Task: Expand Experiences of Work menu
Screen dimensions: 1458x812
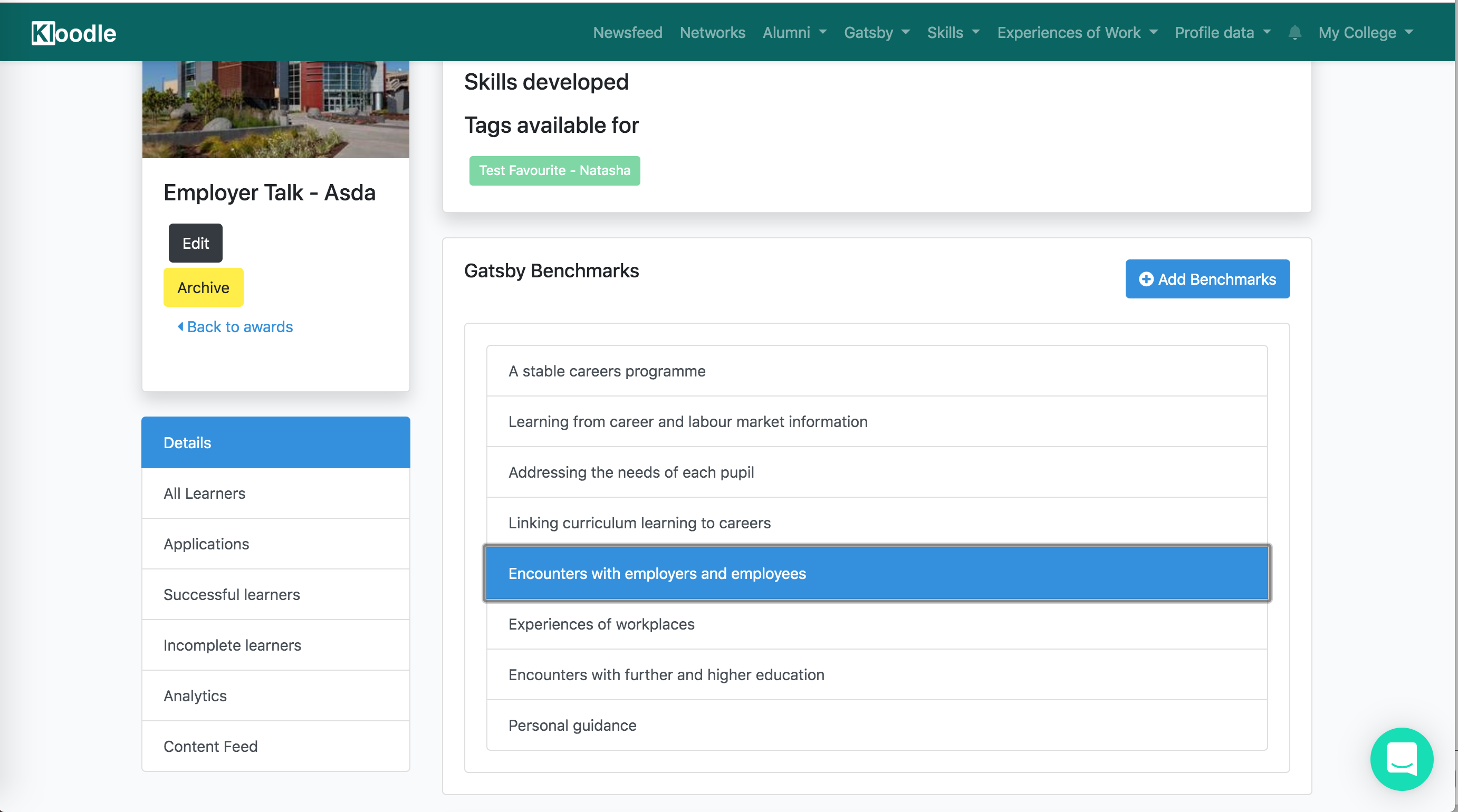Action: 1077,32
